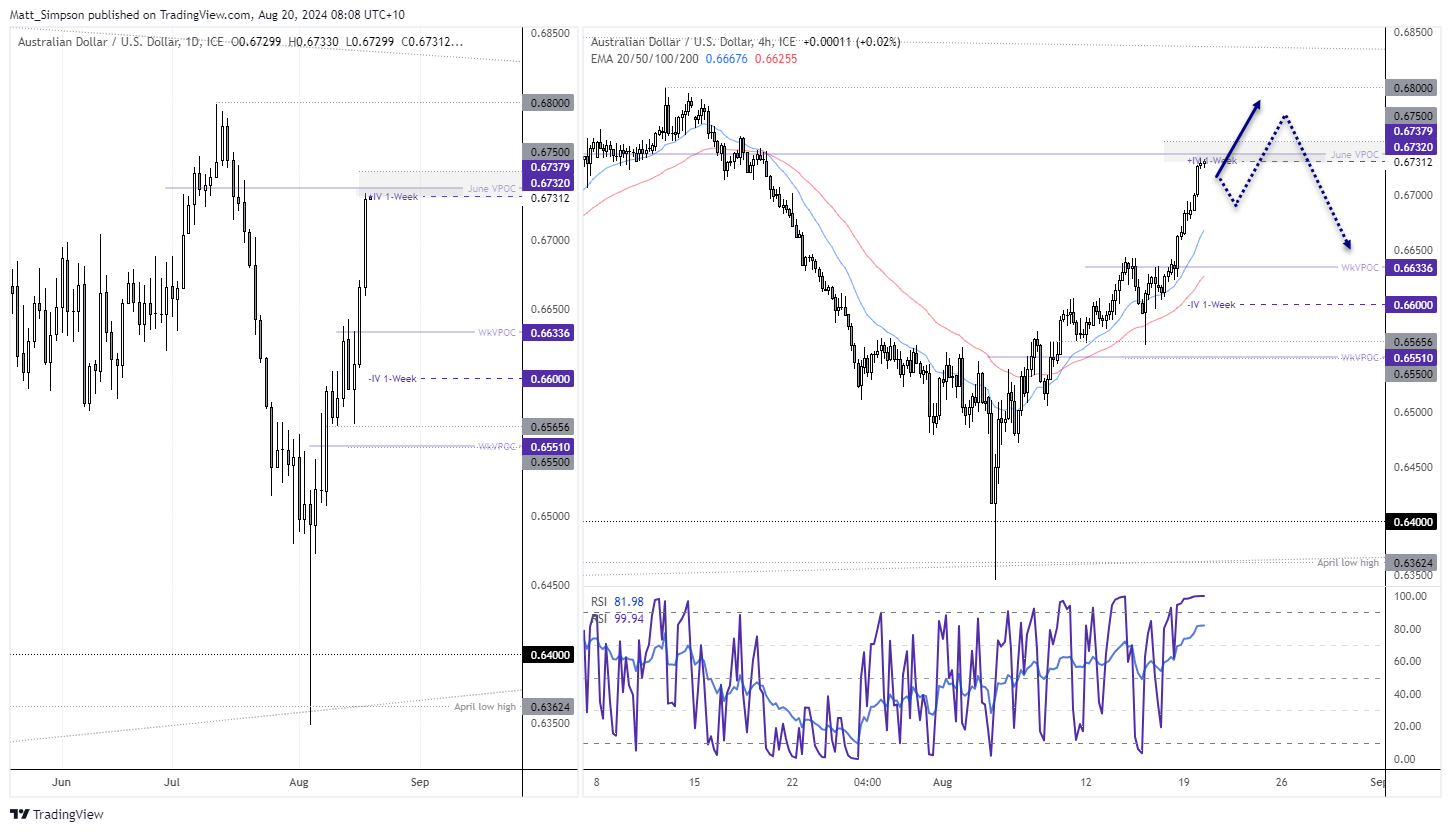This screenshot has width=1451, height=832.
Task: Click the '-IV 1-Week' label on daily chart
Action: point(392,379)
